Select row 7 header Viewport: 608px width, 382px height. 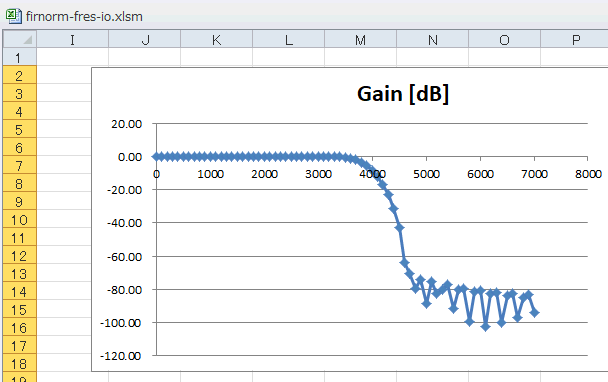(x=19, y=165)
